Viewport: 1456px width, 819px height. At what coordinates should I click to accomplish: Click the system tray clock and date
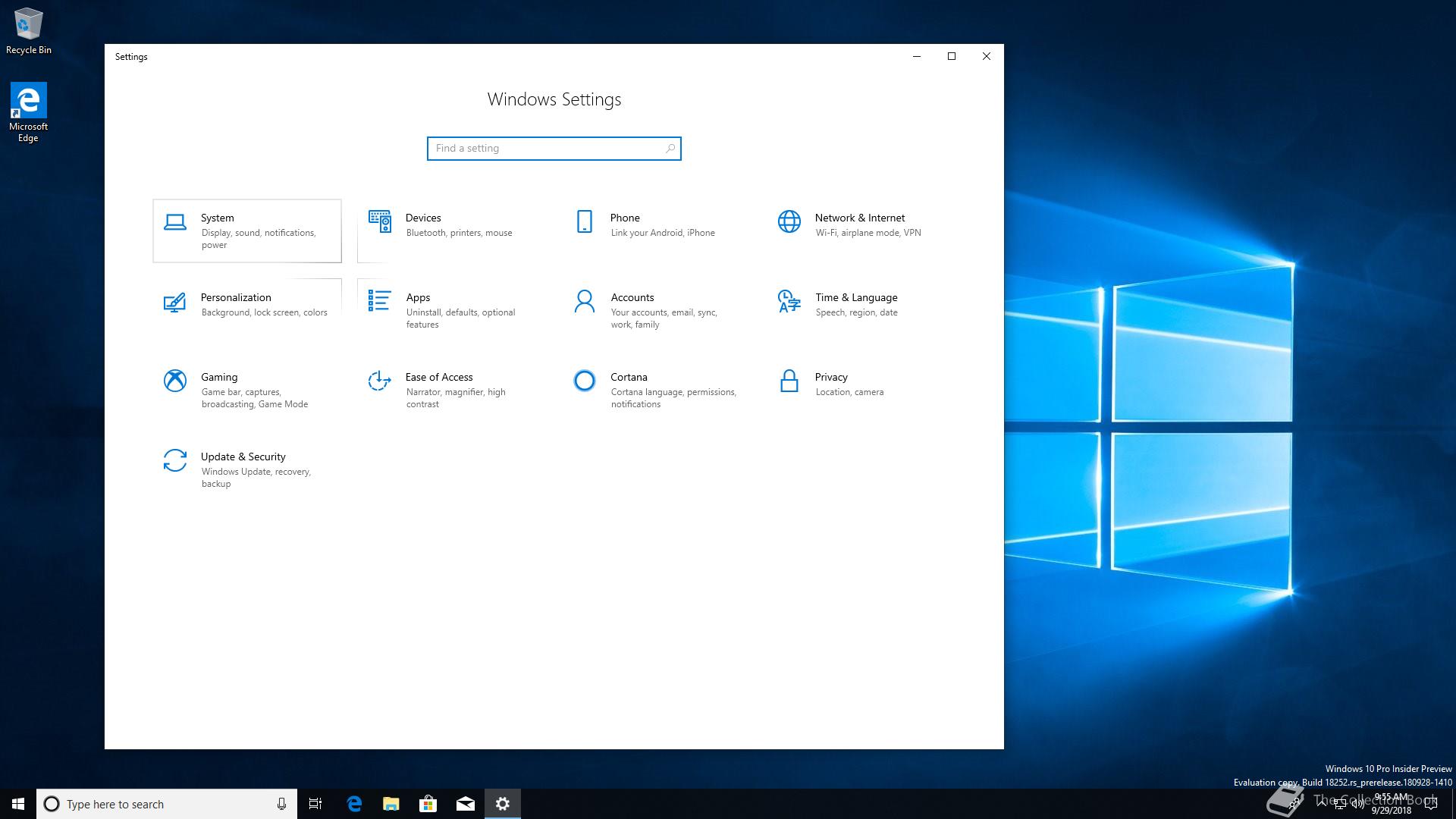[1392, 804]
